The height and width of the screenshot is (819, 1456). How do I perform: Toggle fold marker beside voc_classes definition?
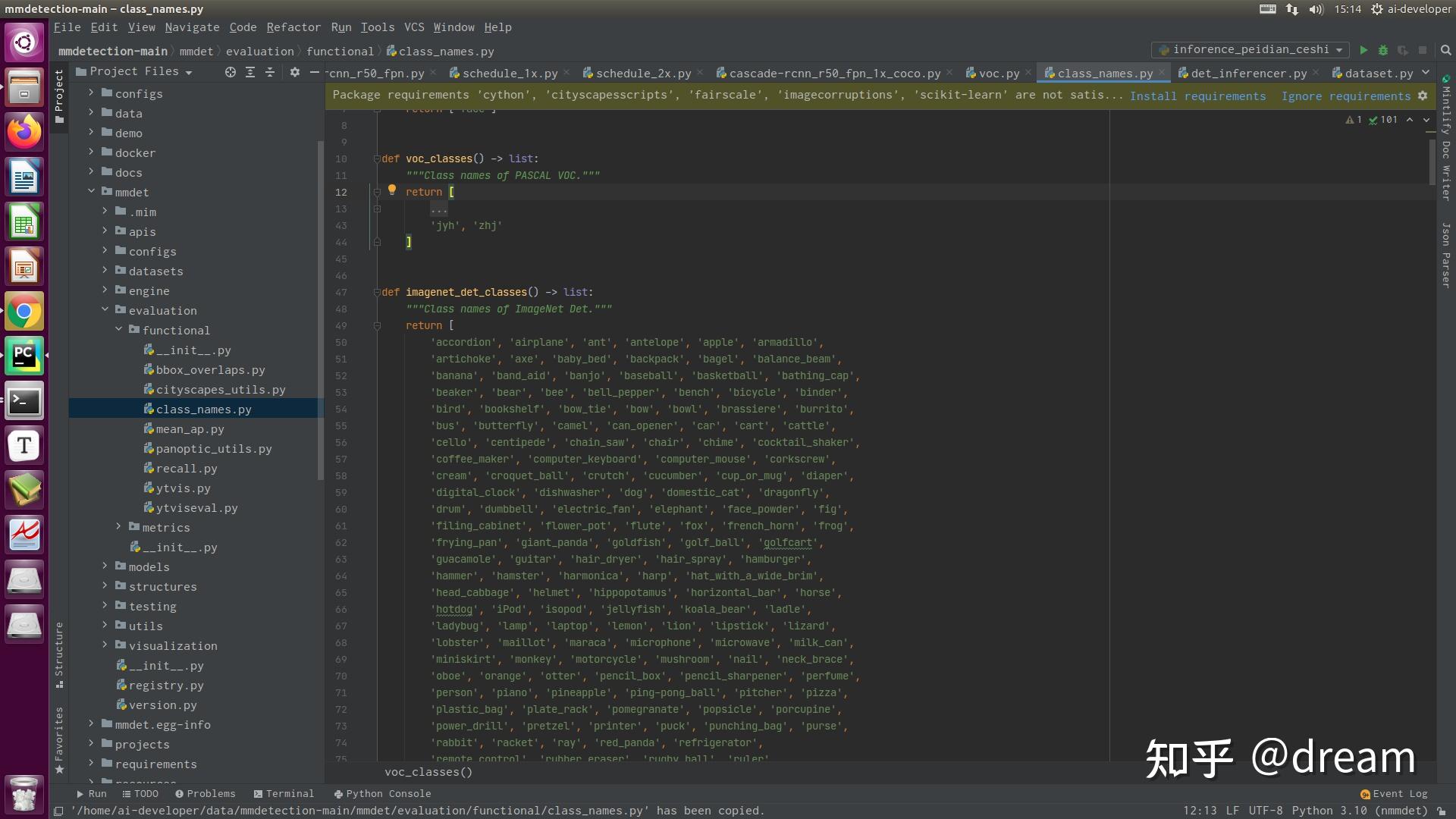pos(377,159)
